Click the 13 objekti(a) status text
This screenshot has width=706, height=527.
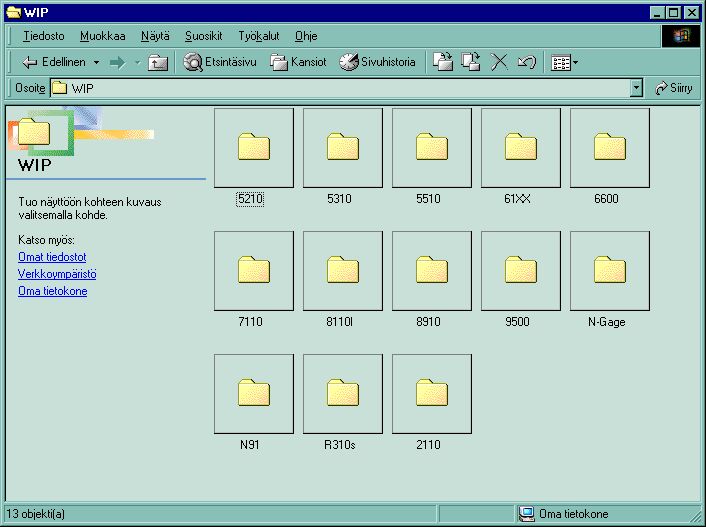point(36,513)
